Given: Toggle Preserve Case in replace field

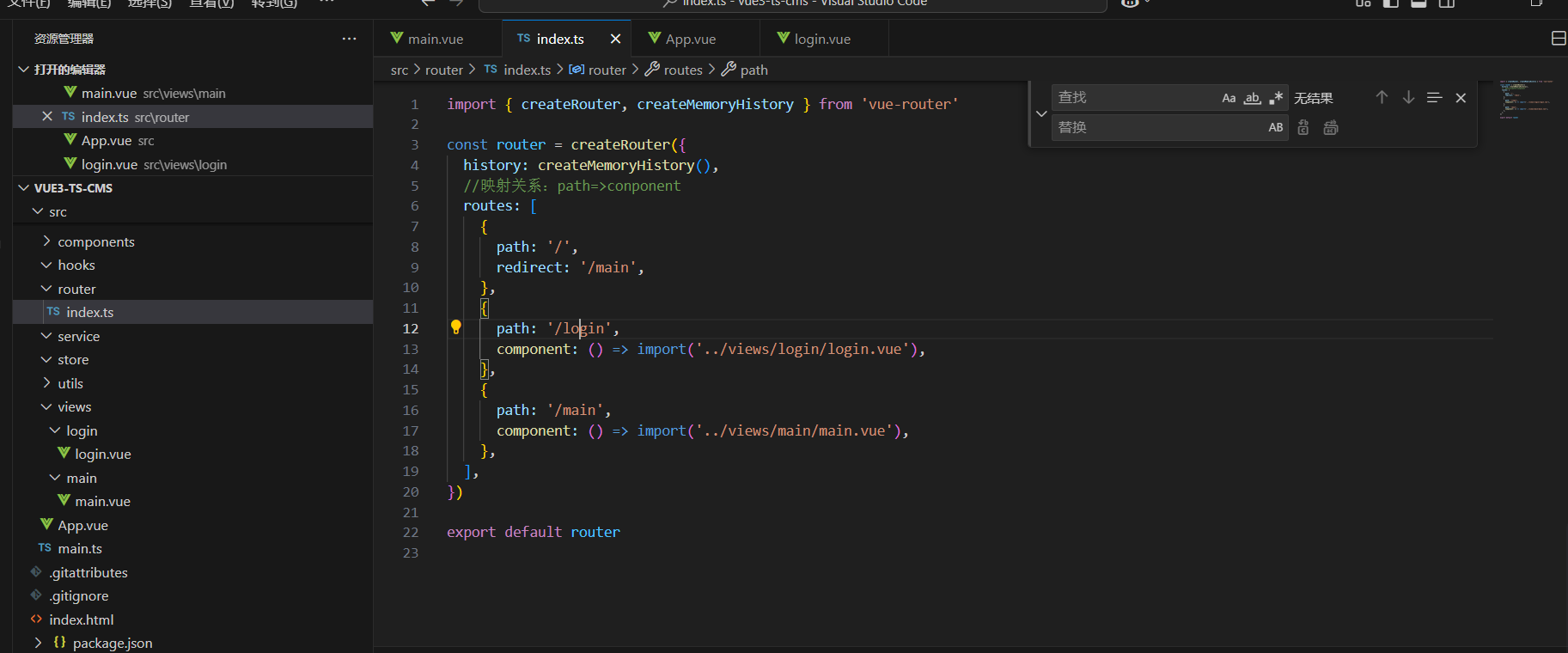Looking at the screenshot, I should (1276, 128).
